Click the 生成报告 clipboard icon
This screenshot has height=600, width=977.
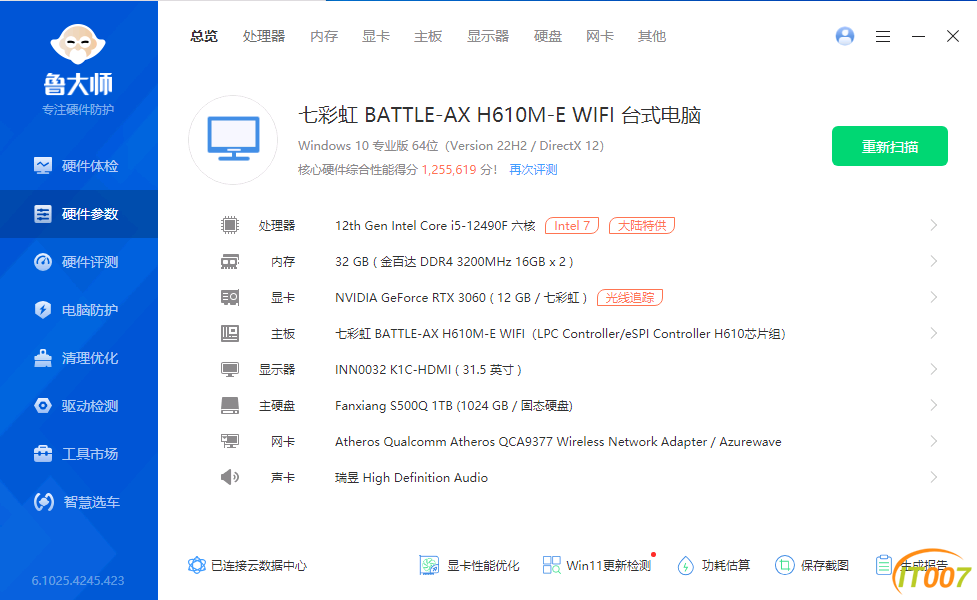[884, 565]
